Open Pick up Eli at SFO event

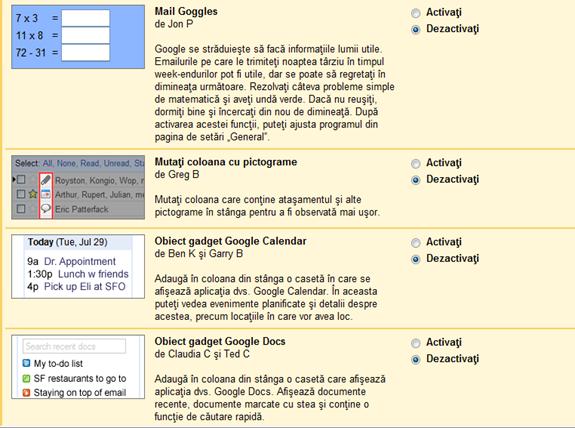click(x=85, y=286)
